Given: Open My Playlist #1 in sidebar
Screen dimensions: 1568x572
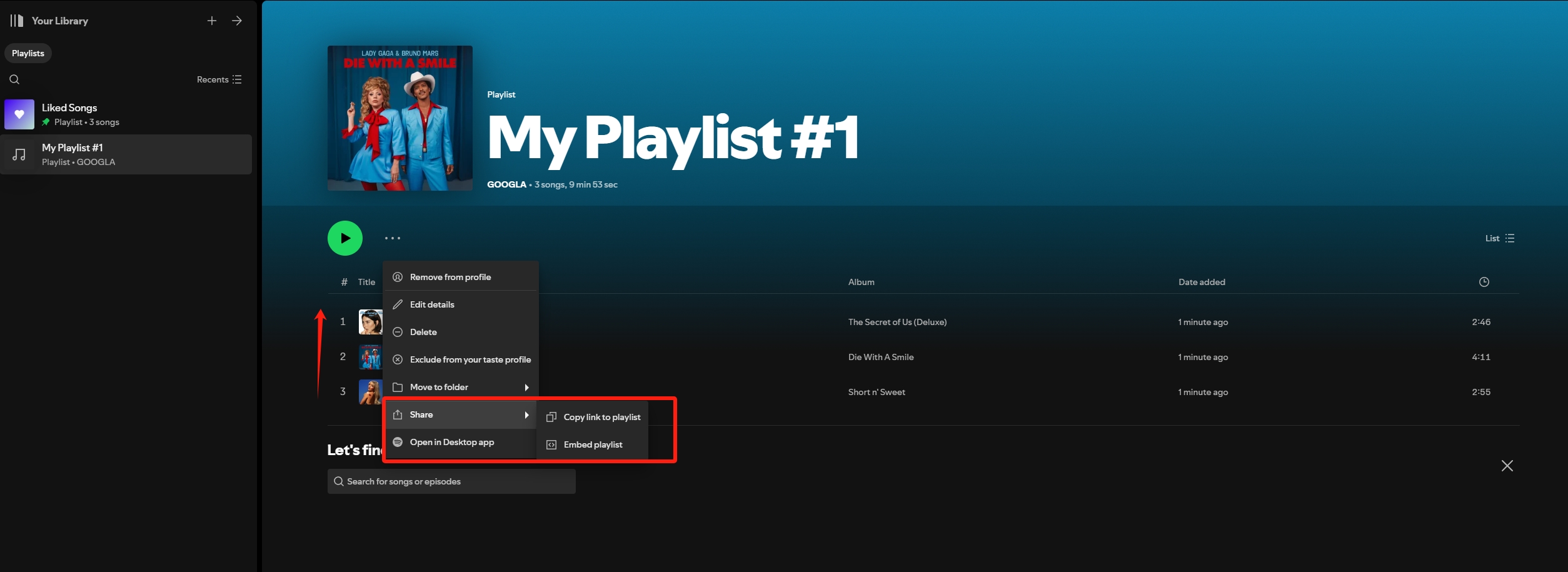Looking at the screenshot, I should pos(126,154).
